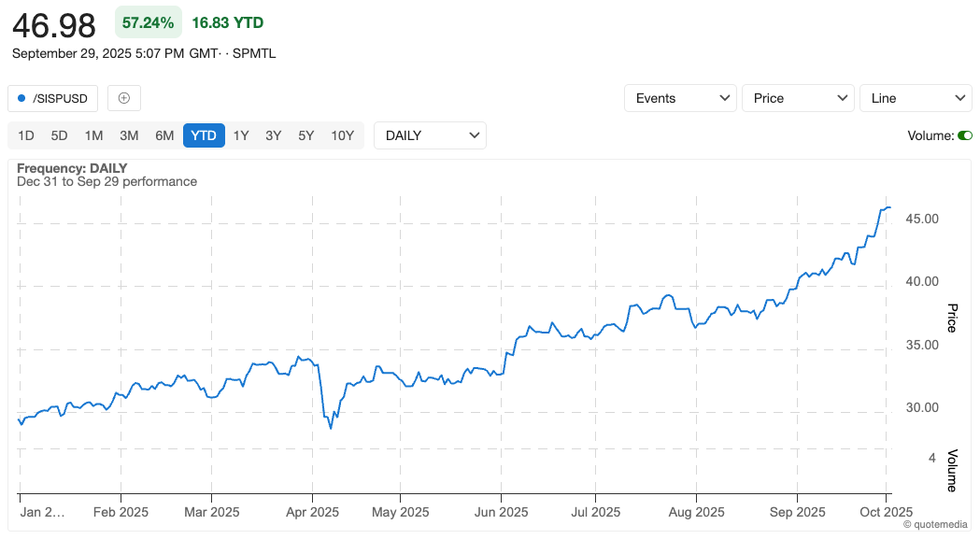
Task: Select the 1D time range
Action: 26,136
